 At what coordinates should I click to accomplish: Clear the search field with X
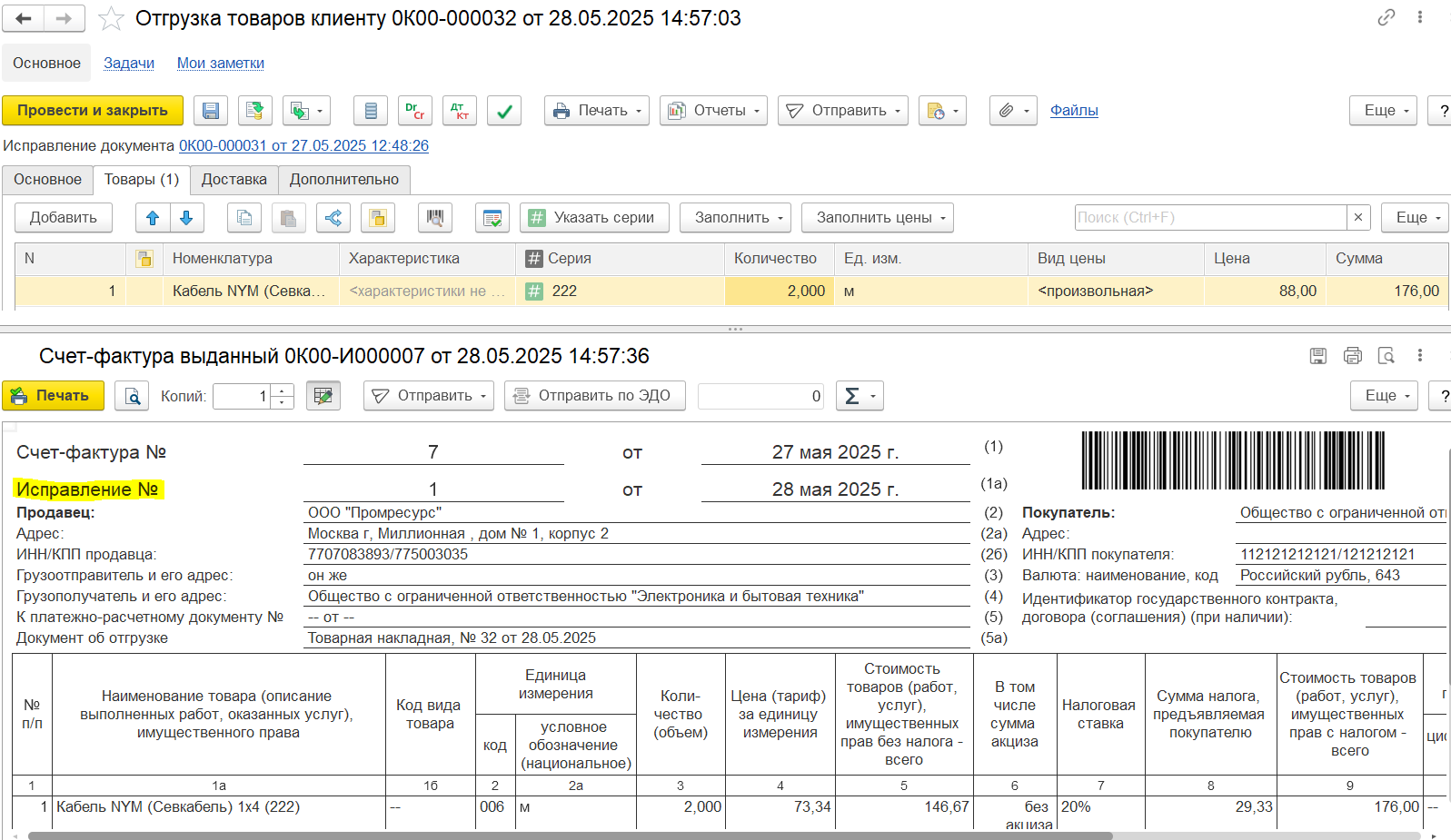coord(1357,218)
